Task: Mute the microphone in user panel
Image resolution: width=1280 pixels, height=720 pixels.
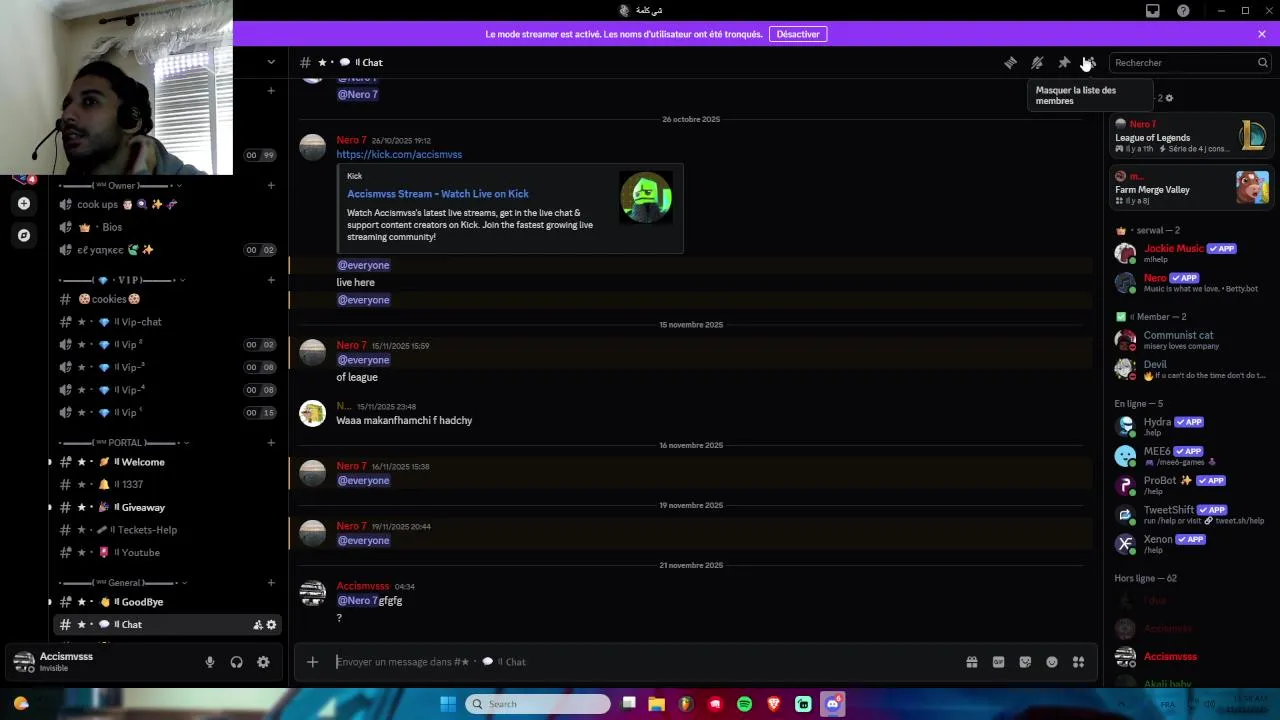Action: click(x=210, y=662)
